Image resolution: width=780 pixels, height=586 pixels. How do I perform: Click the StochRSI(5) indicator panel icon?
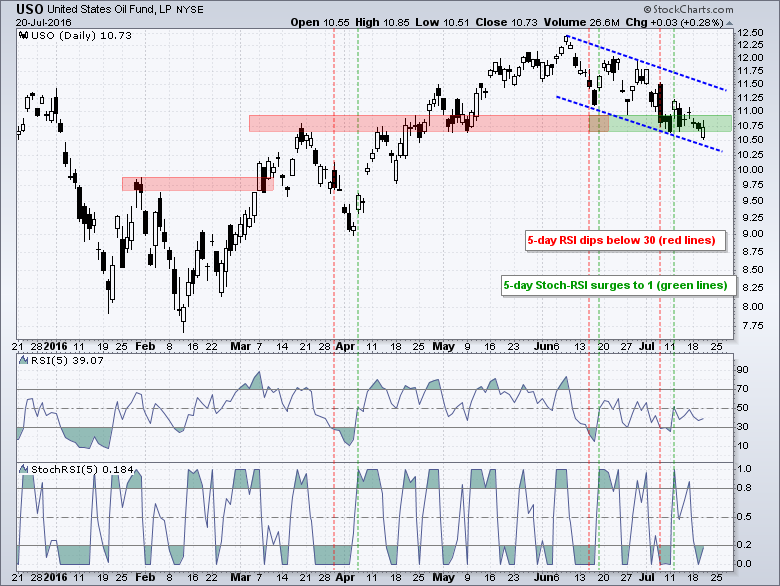pyautogui.click(x=23, y=469)
